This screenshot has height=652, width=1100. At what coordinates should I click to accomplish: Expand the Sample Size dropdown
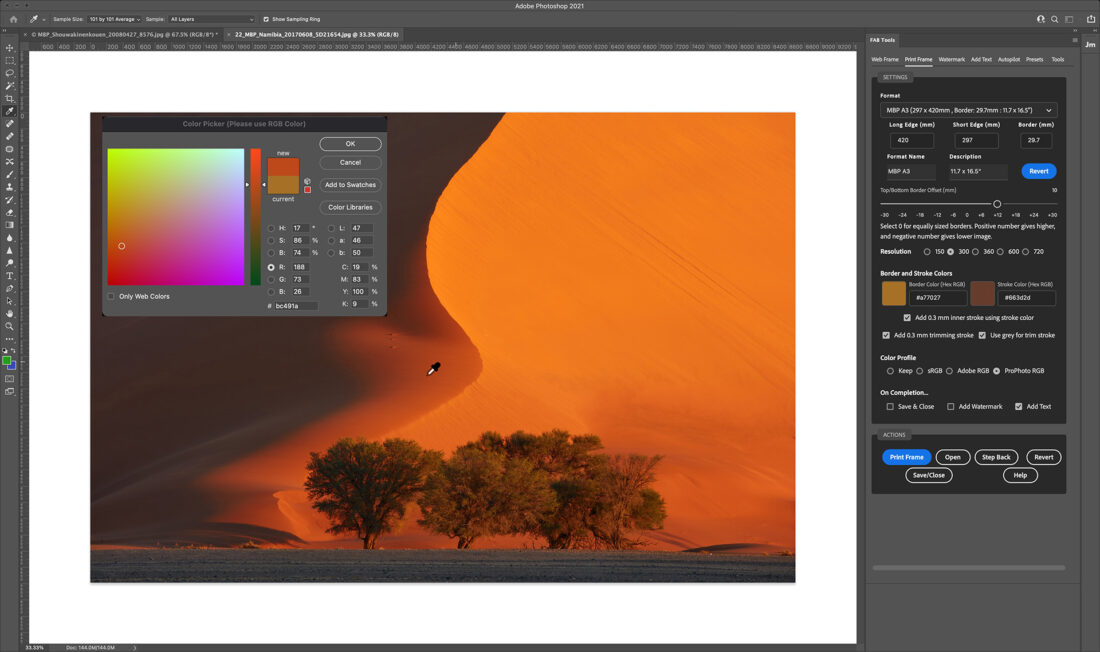pyautogui.click(x=113, y=19)
